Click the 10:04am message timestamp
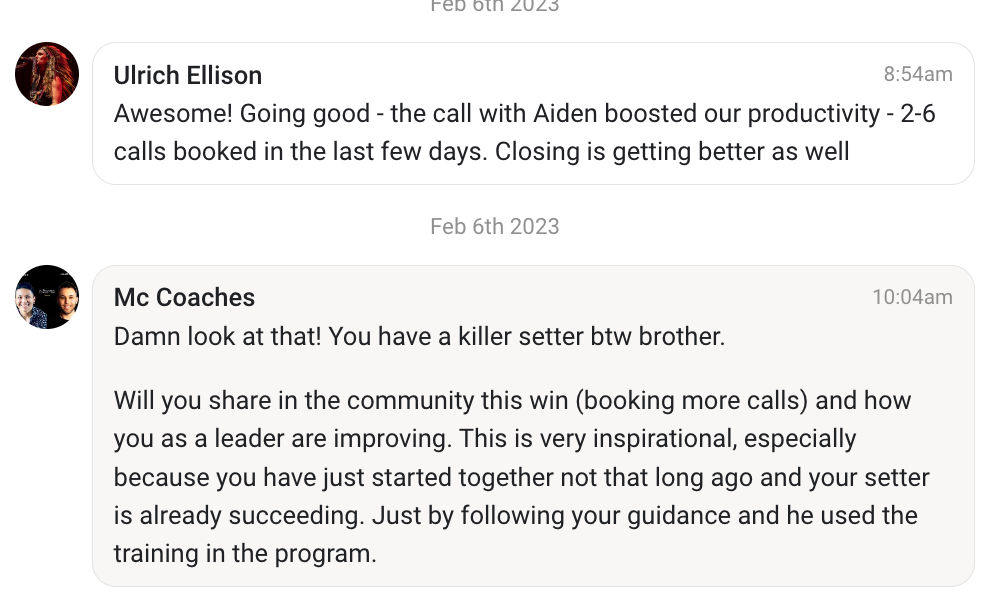998x616 pixels. click(912, 297)
